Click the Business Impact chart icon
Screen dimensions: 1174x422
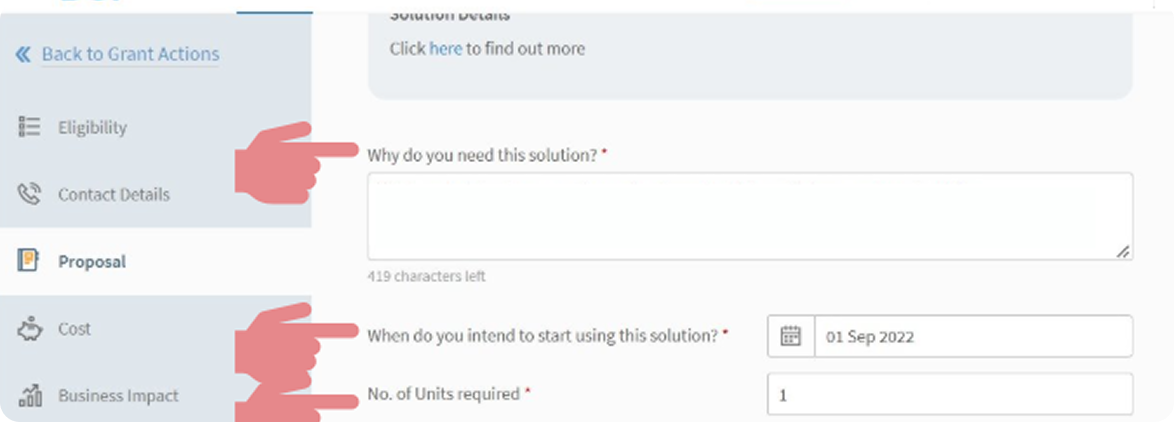29,395
